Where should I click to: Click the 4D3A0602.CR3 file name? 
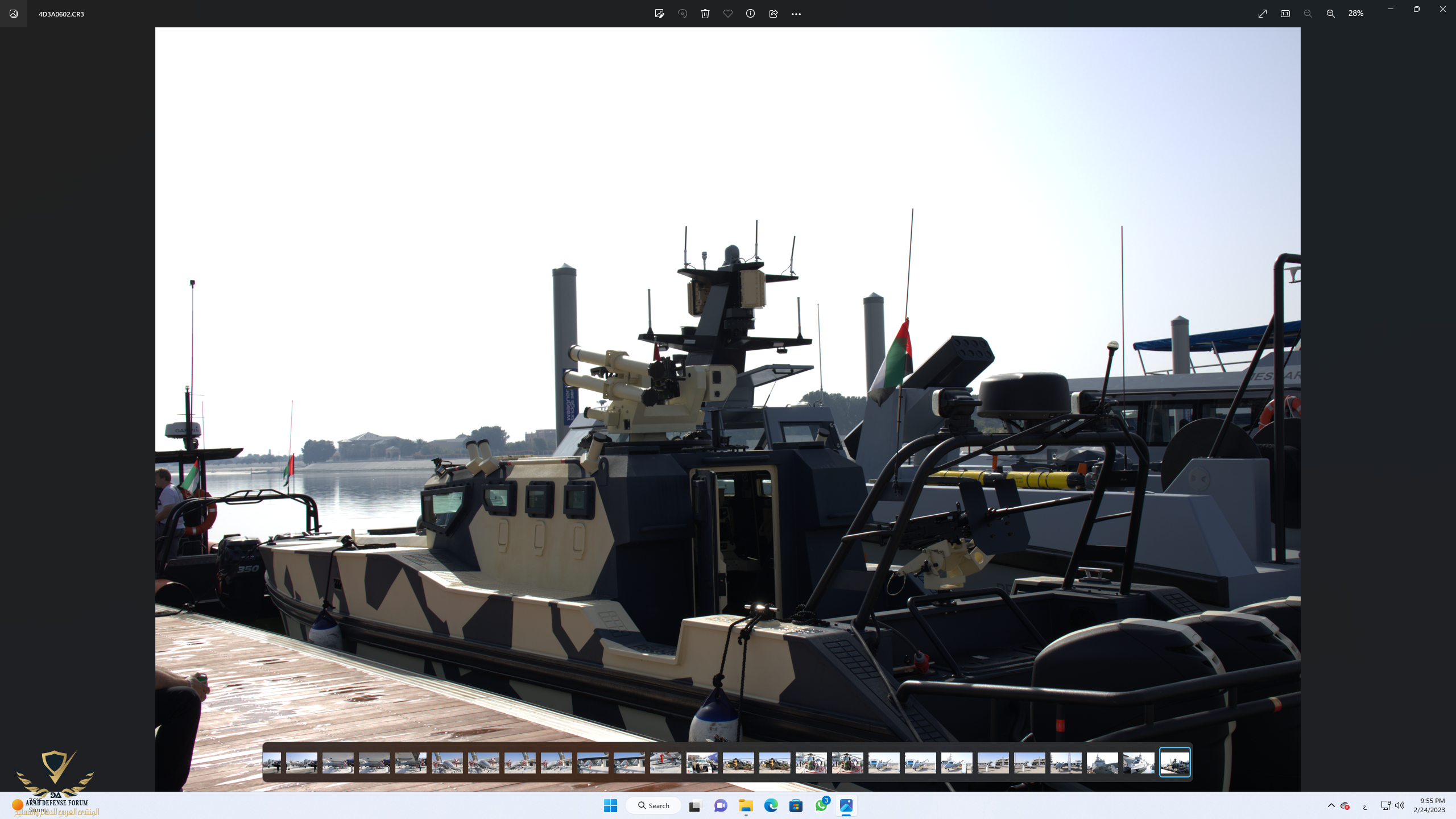(x=61, y=14)
